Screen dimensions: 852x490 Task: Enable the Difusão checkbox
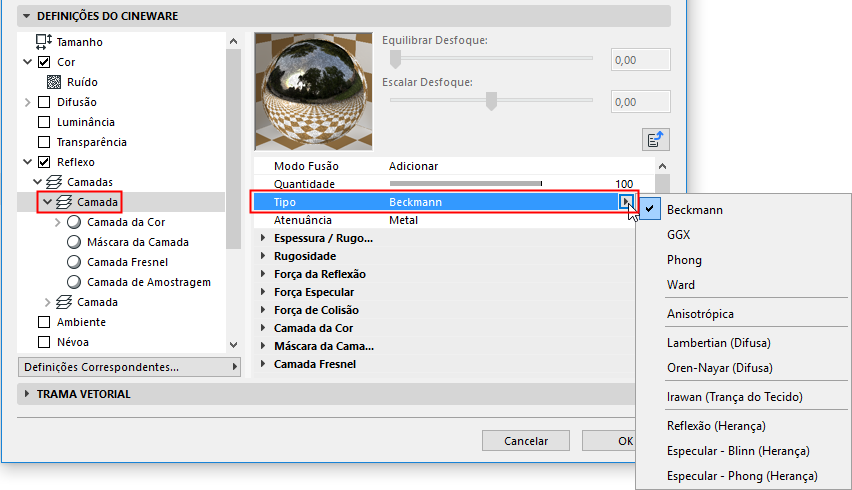44,102
